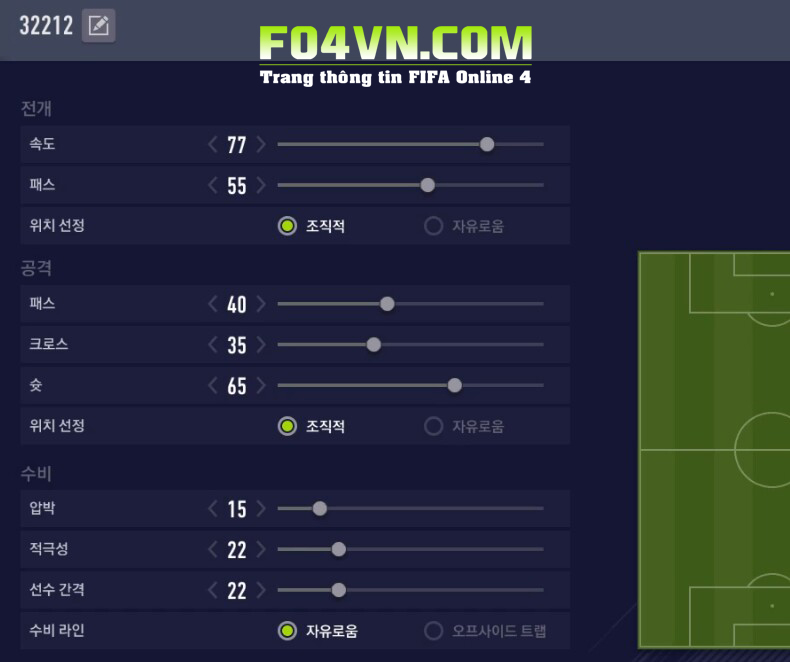This screenshot has height=662, width=790.
Task: Decrease build-up 패스 value of 55
Action: coord(212,185)
